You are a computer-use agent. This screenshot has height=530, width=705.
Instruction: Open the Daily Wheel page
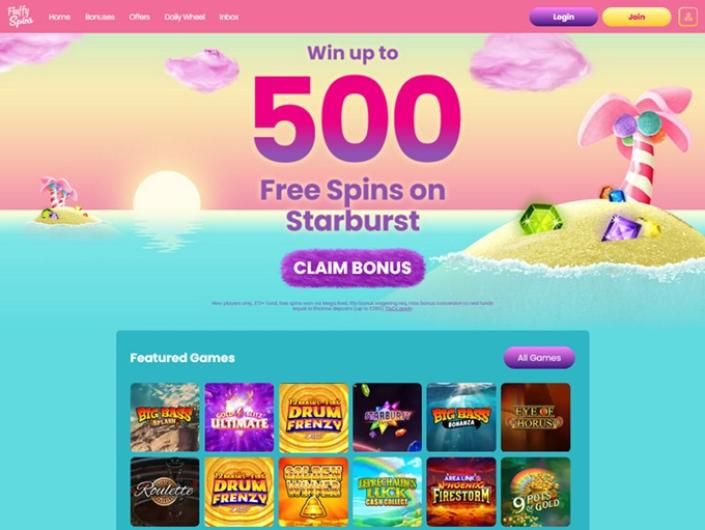pyautogui.click(x=184, y=17)
